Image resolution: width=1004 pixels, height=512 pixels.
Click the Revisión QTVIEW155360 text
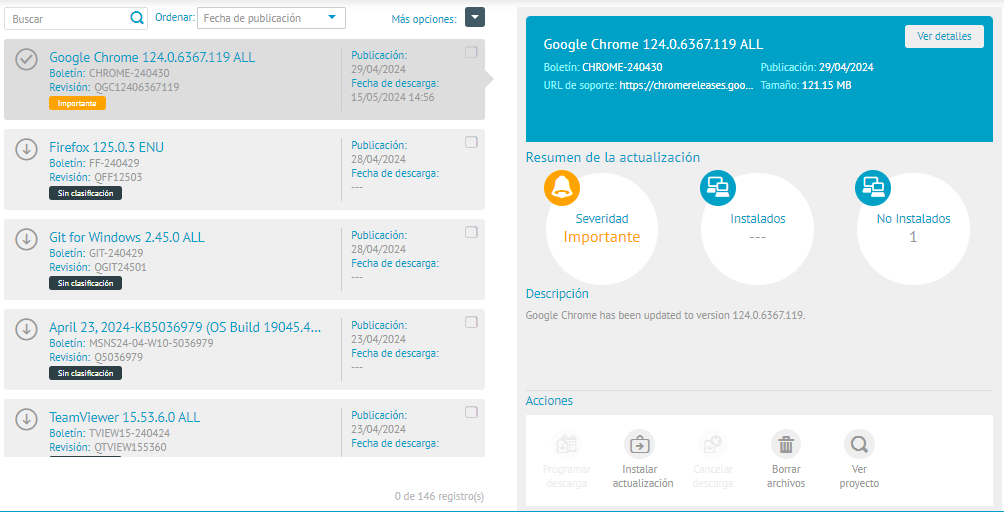pos(108,447)
